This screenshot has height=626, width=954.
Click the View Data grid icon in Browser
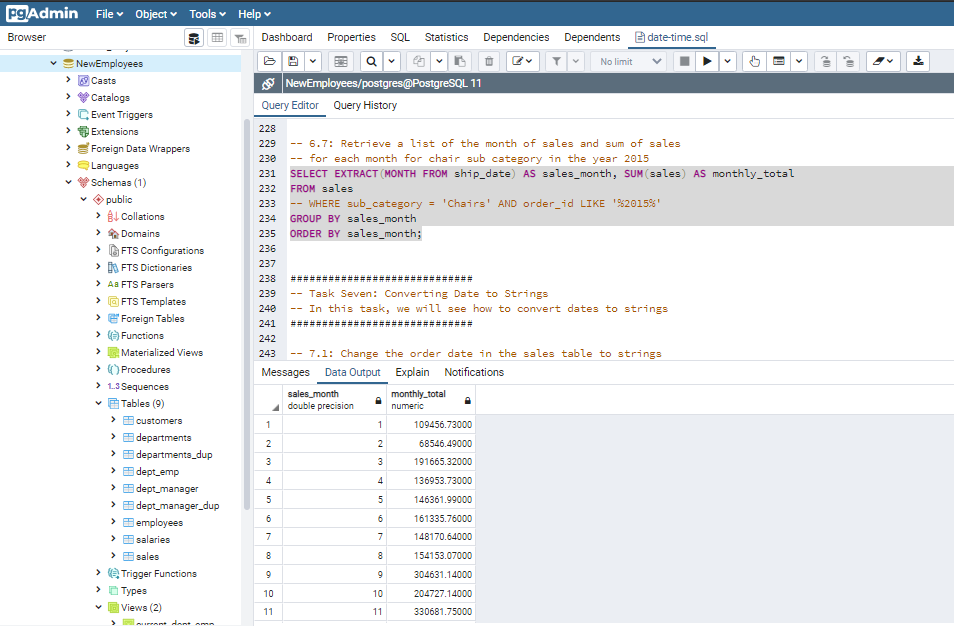click(217, 37)
